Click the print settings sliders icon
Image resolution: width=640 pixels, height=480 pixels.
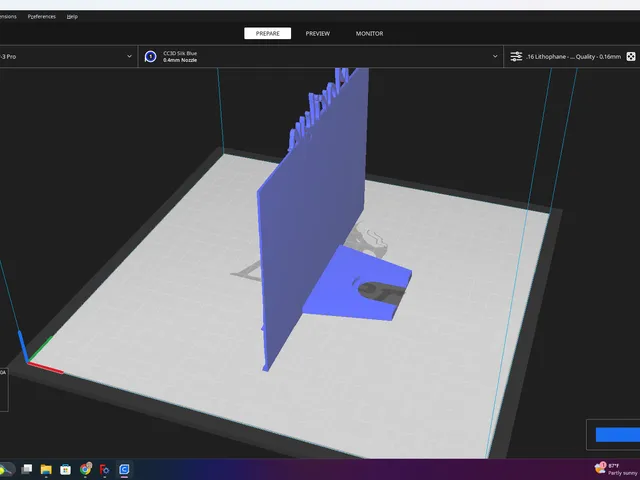pyautogui.click(x=516, y=56)
